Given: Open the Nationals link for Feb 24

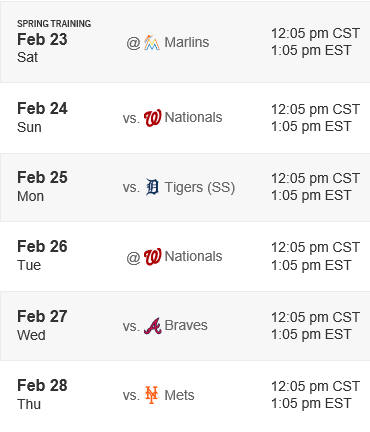Looking at the screenshot, I should [193, 117].
